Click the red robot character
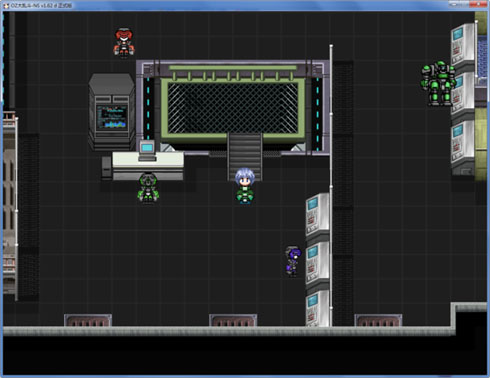 (x=124, y=42)
